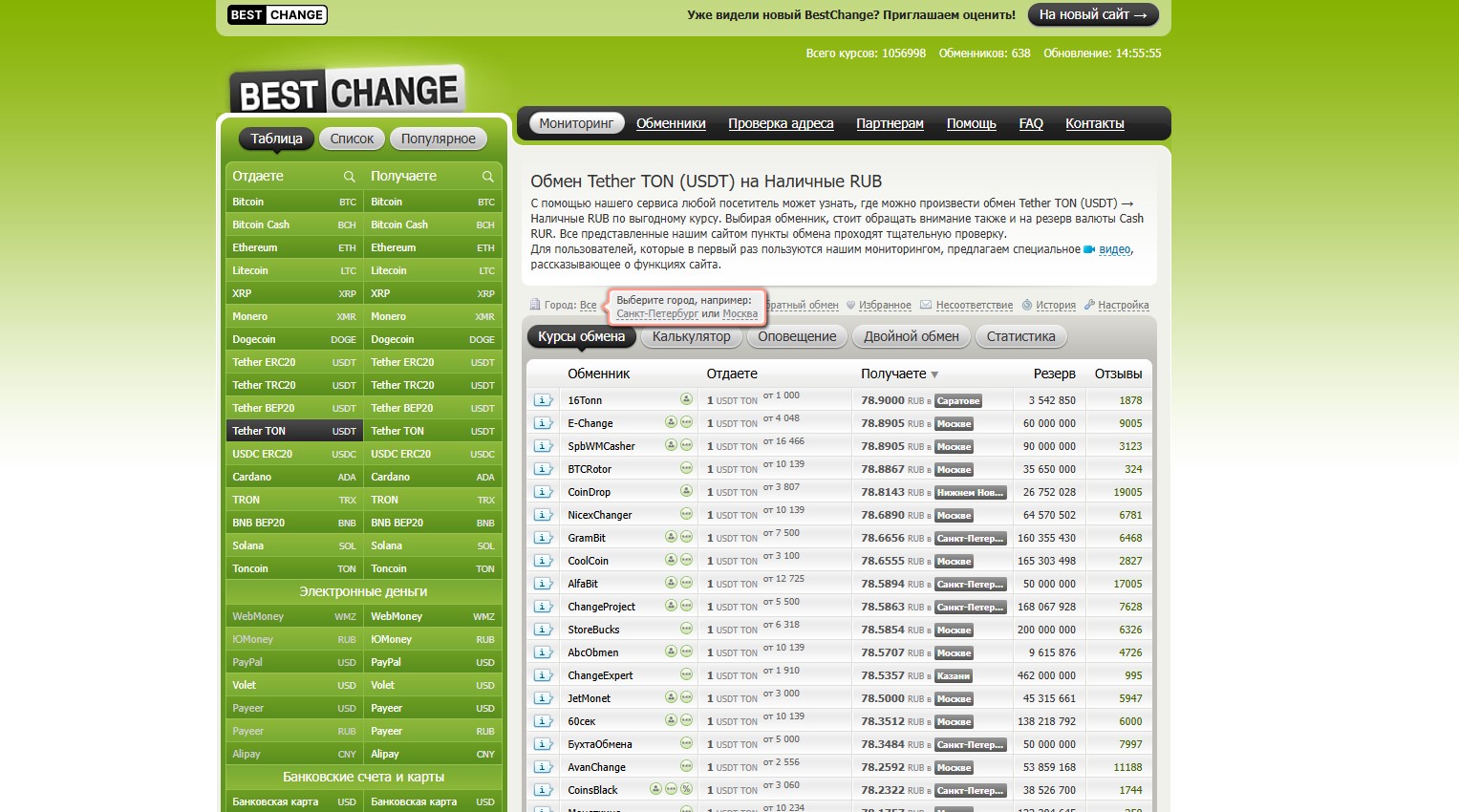Open info icon for JetMonet row
Screen dimensions: 1459x812
click(544, 698)
